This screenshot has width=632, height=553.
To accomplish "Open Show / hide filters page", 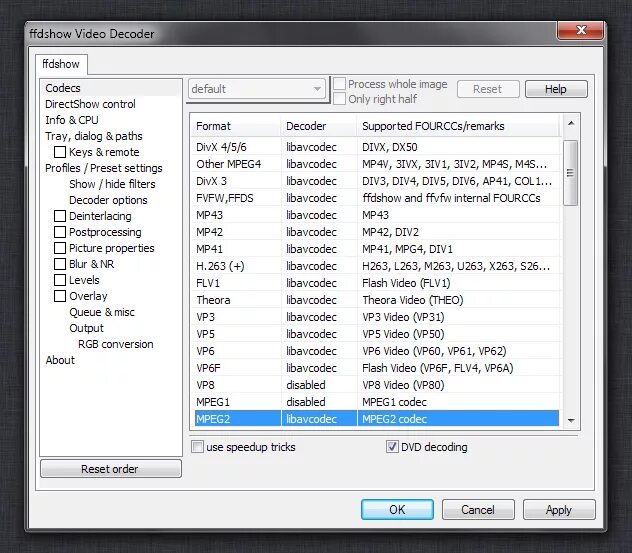I will tap(112, 184).
